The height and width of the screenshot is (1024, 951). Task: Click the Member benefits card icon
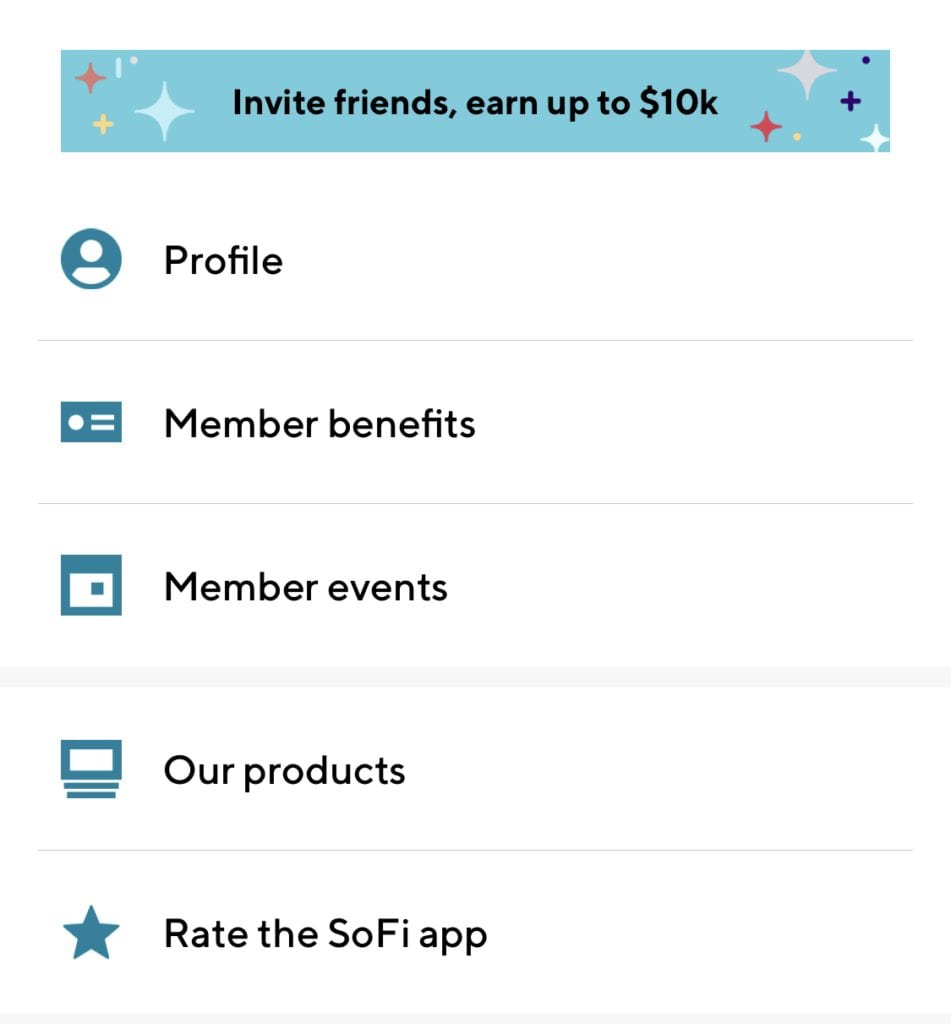click(91, 423)
